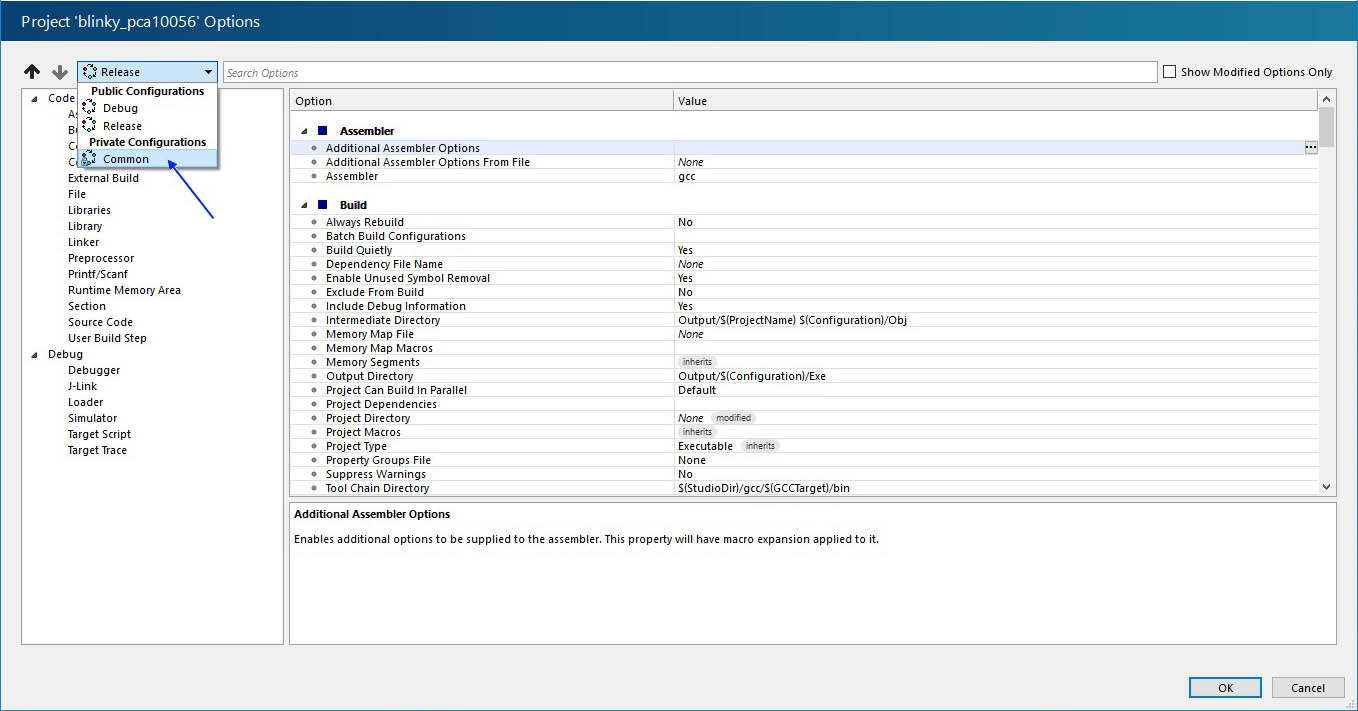The width and height of the screenshot is (1358, 711).
Task: Click the Value column header
Action: pos(692,101)
